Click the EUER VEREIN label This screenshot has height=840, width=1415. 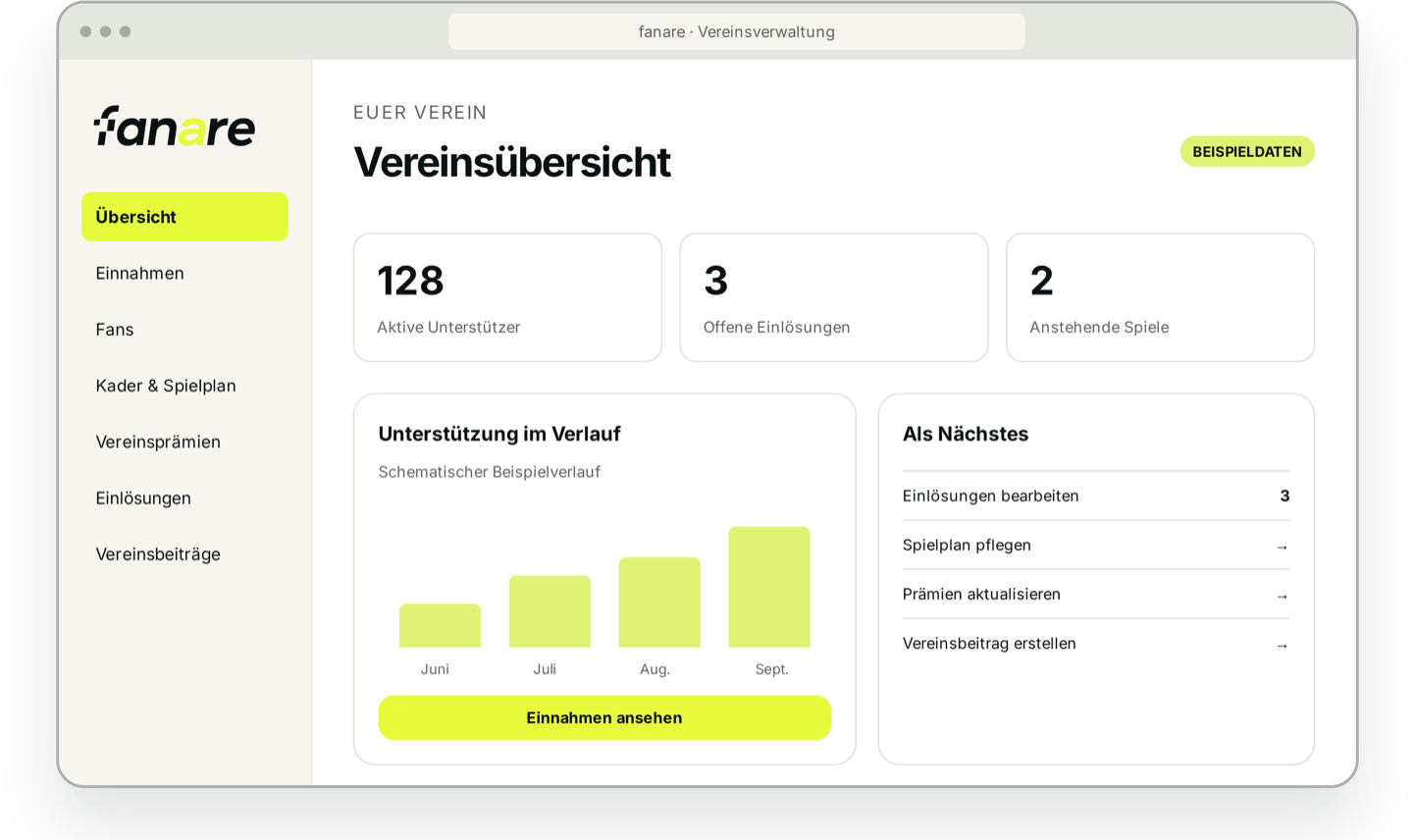coord(420,113)
